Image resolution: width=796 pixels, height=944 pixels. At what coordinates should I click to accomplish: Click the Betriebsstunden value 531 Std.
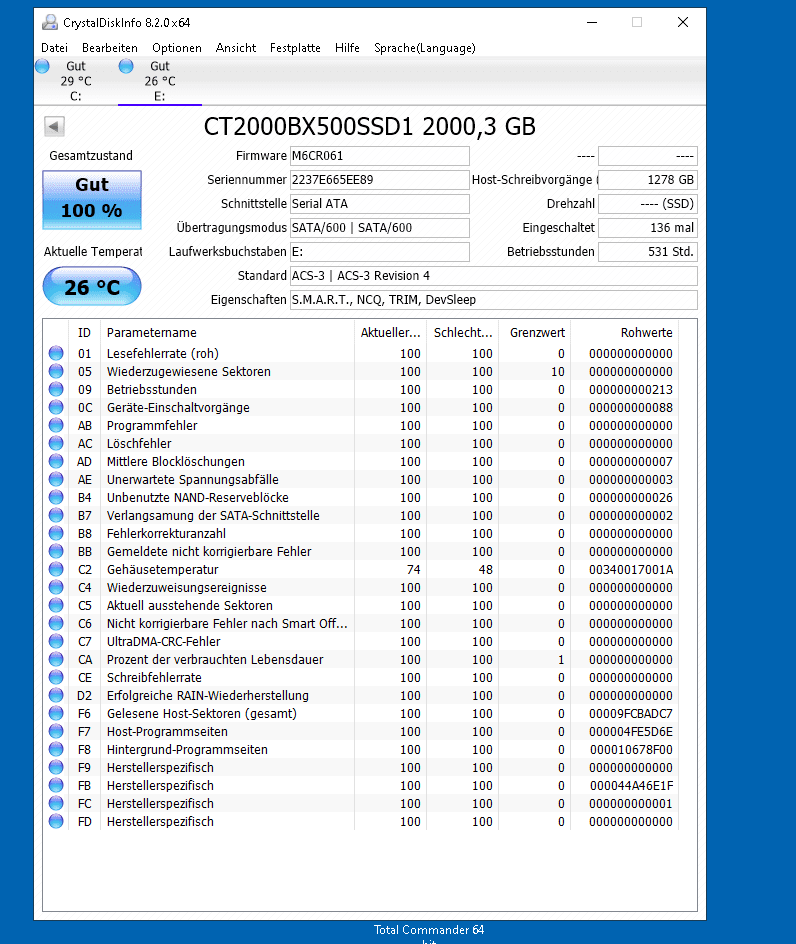click(x=648, y=252)
